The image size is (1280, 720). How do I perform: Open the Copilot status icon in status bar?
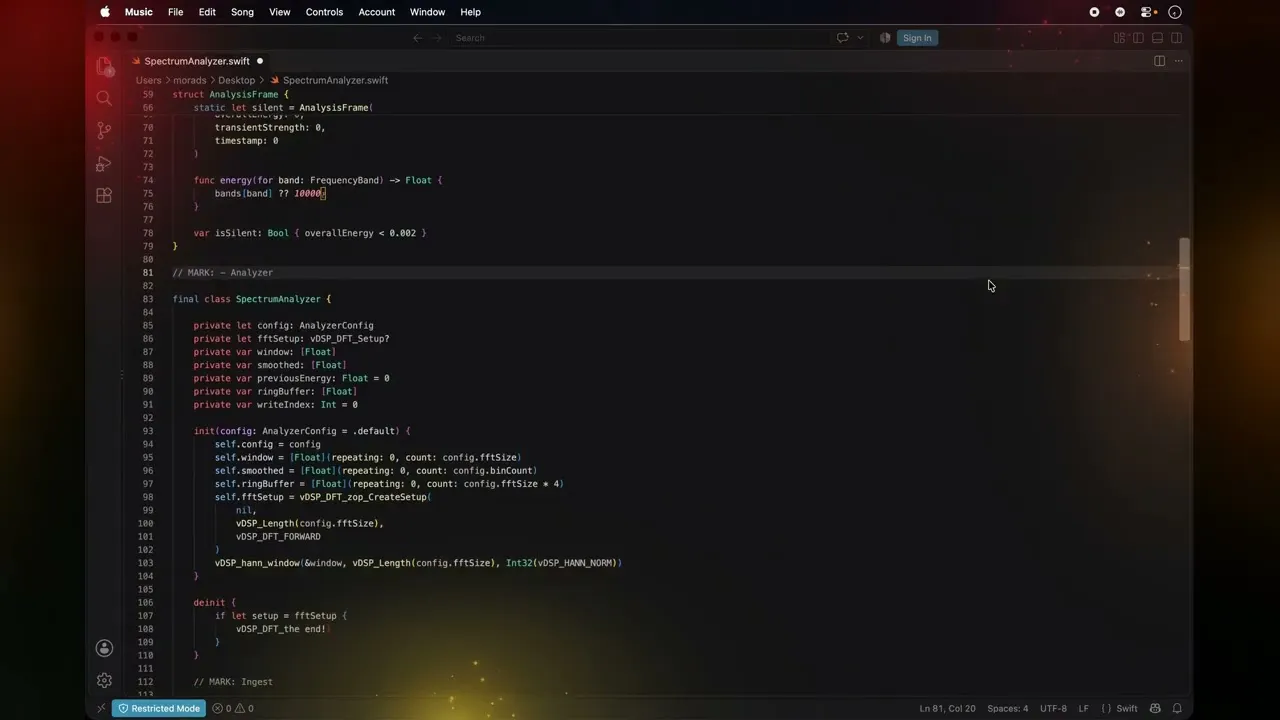[1155, 708]
